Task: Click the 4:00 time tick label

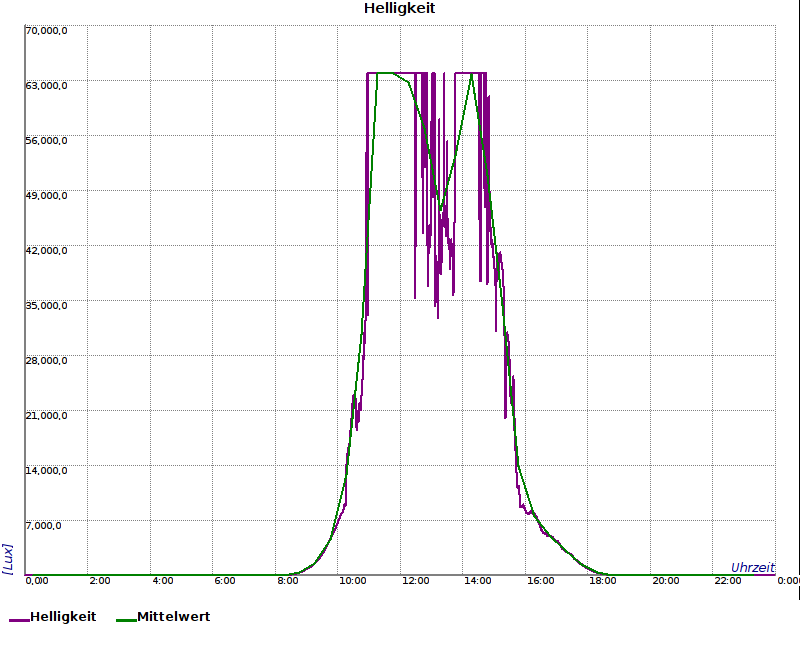Action: pos(163,581)
